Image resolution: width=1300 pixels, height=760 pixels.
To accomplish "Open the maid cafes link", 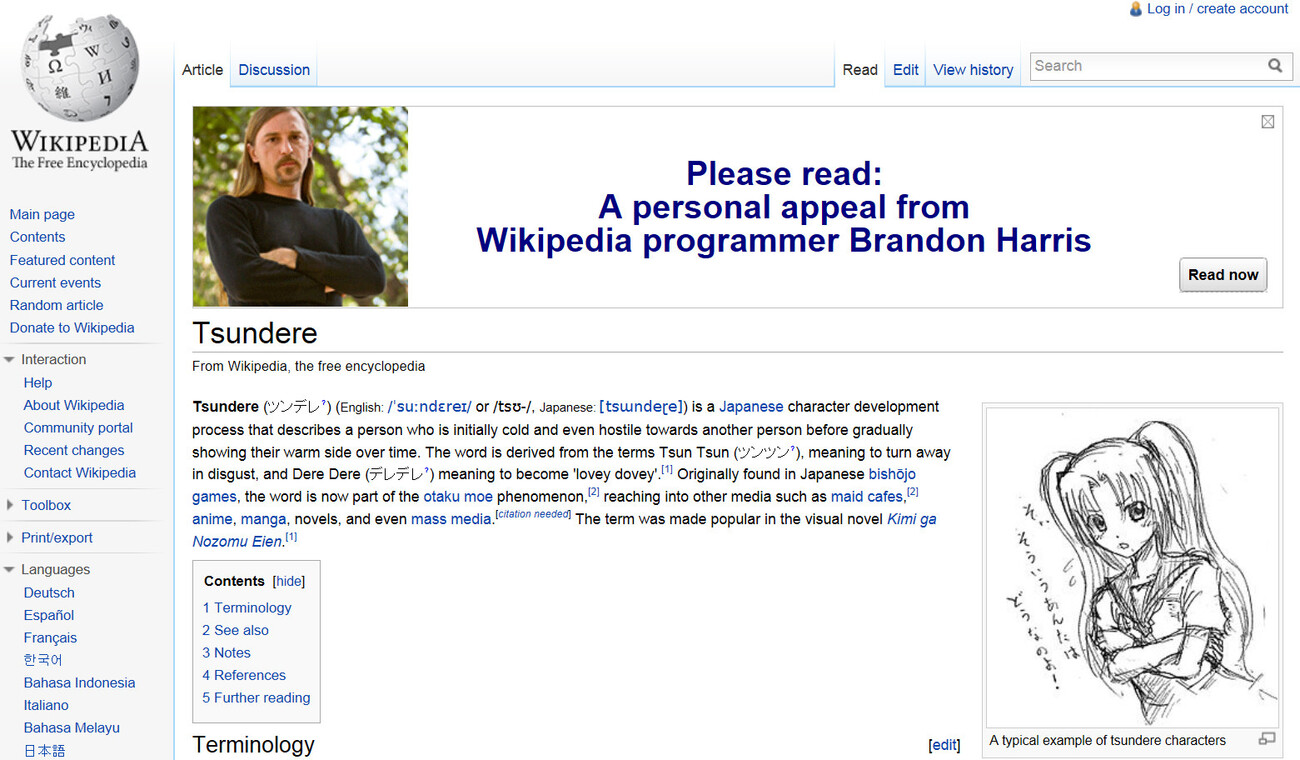I will [x=866, y=497].
